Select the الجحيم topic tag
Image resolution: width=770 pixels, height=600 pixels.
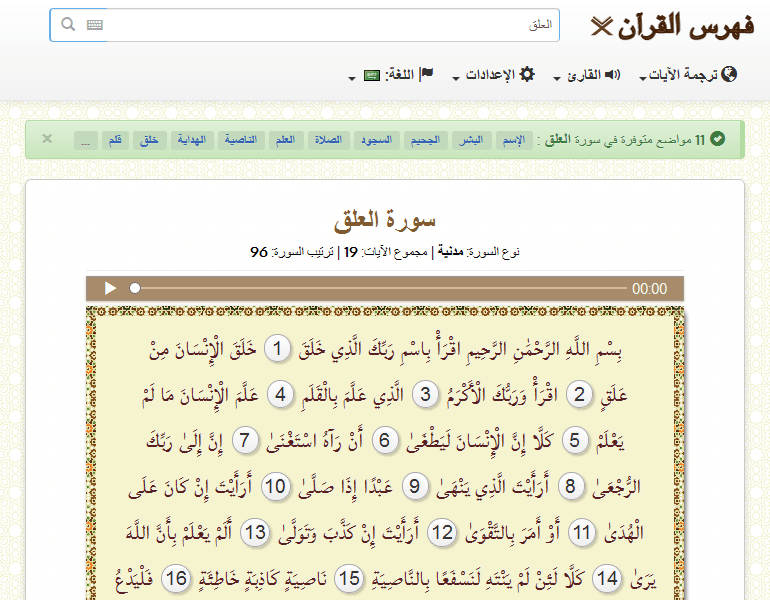click(x=425, y=140)
